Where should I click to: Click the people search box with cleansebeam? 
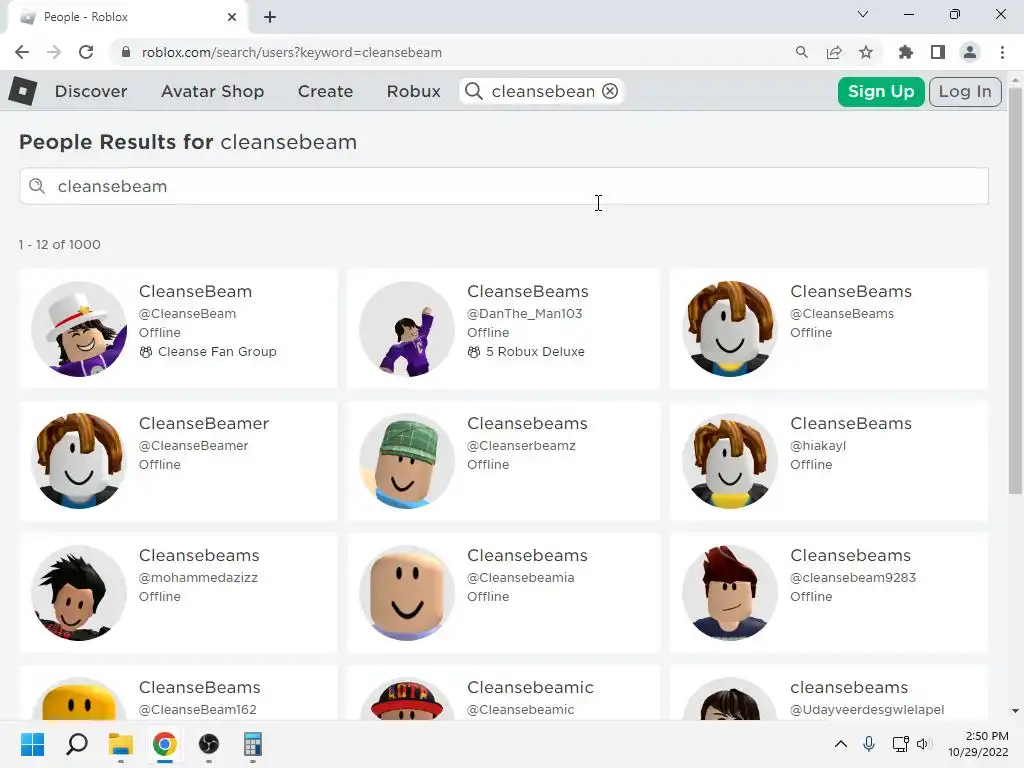(x=504, y=186)
